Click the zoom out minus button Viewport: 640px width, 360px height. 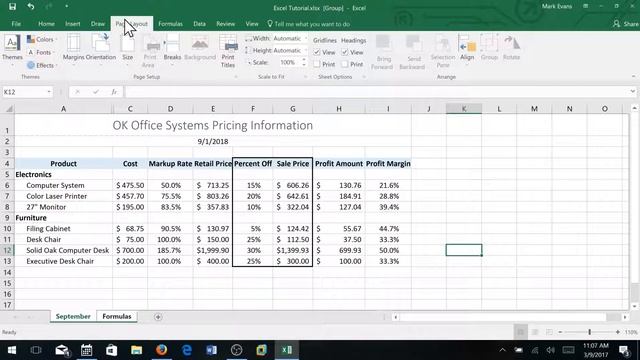pos(560,332)
